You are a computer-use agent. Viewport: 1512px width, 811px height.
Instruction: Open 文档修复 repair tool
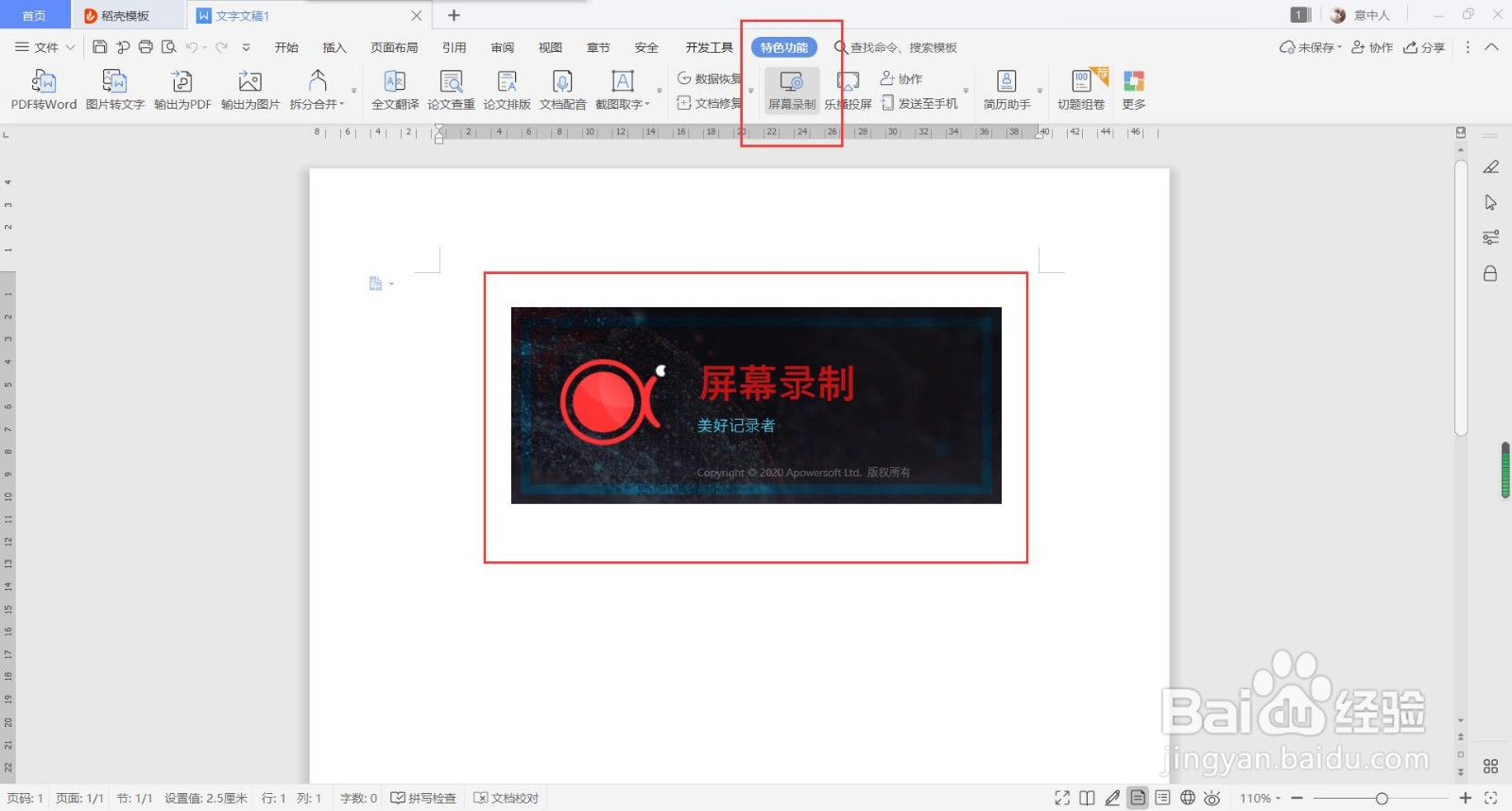[709, 103]
